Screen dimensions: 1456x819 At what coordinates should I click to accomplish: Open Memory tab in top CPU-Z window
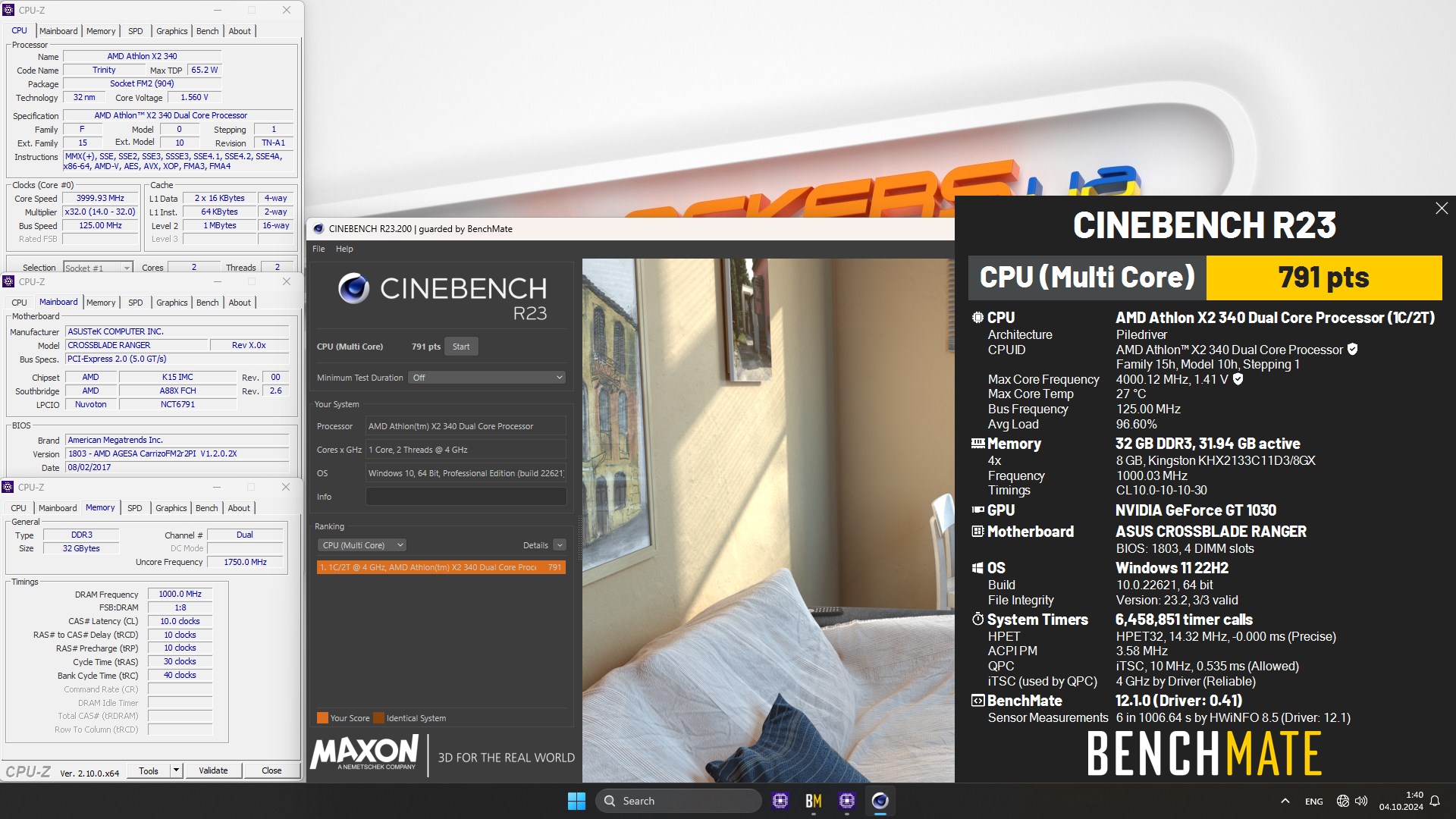click(x=101, y=31)
